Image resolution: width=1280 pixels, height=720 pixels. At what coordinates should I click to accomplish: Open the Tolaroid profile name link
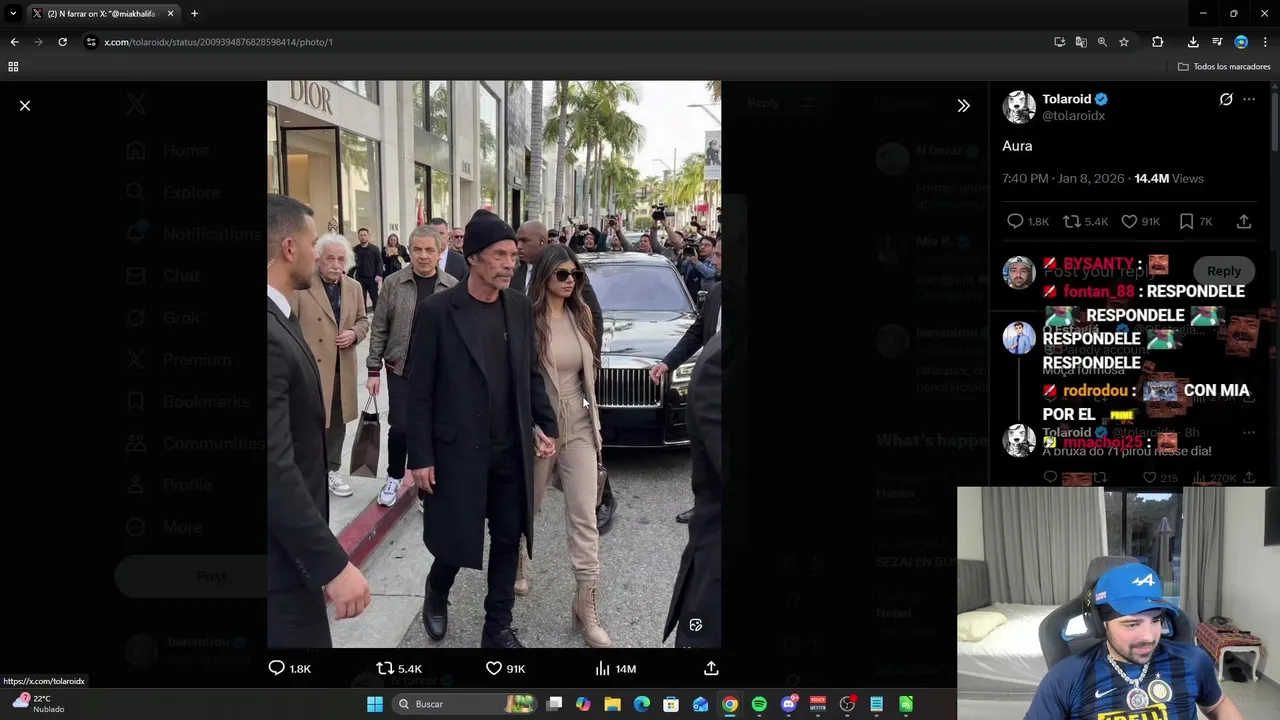[1066, 99]
